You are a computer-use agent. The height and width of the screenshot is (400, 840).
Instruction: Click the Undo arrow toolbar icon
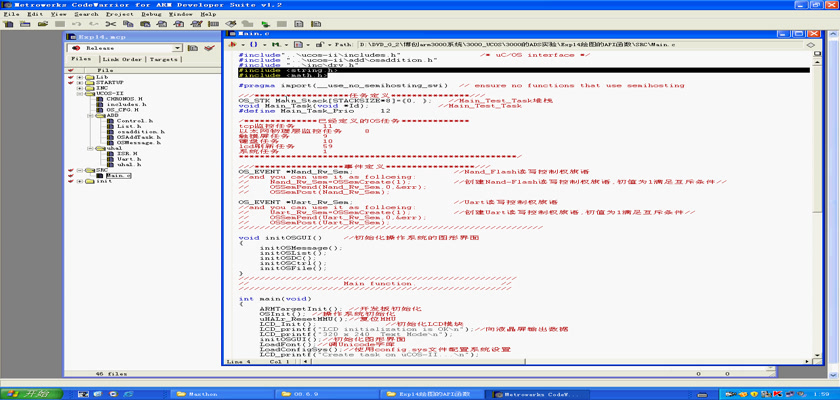coord(76,24)
